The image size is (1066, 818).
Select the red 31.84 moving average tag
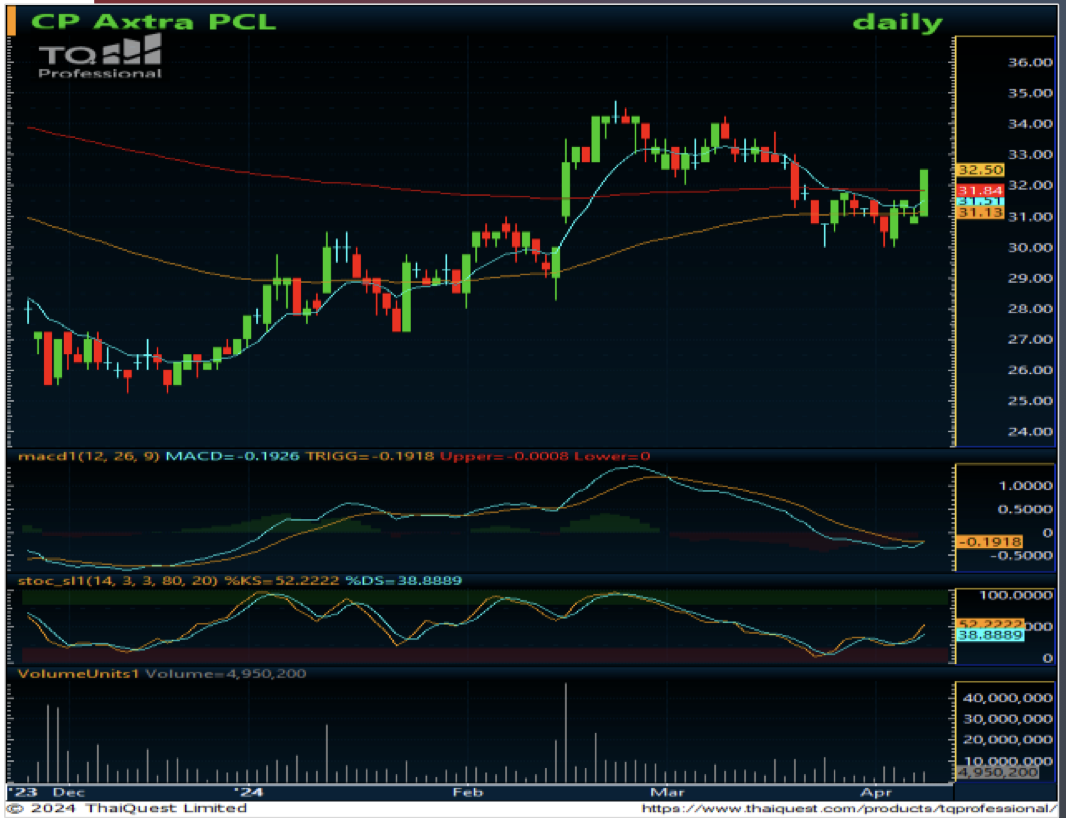pos(980,190)
